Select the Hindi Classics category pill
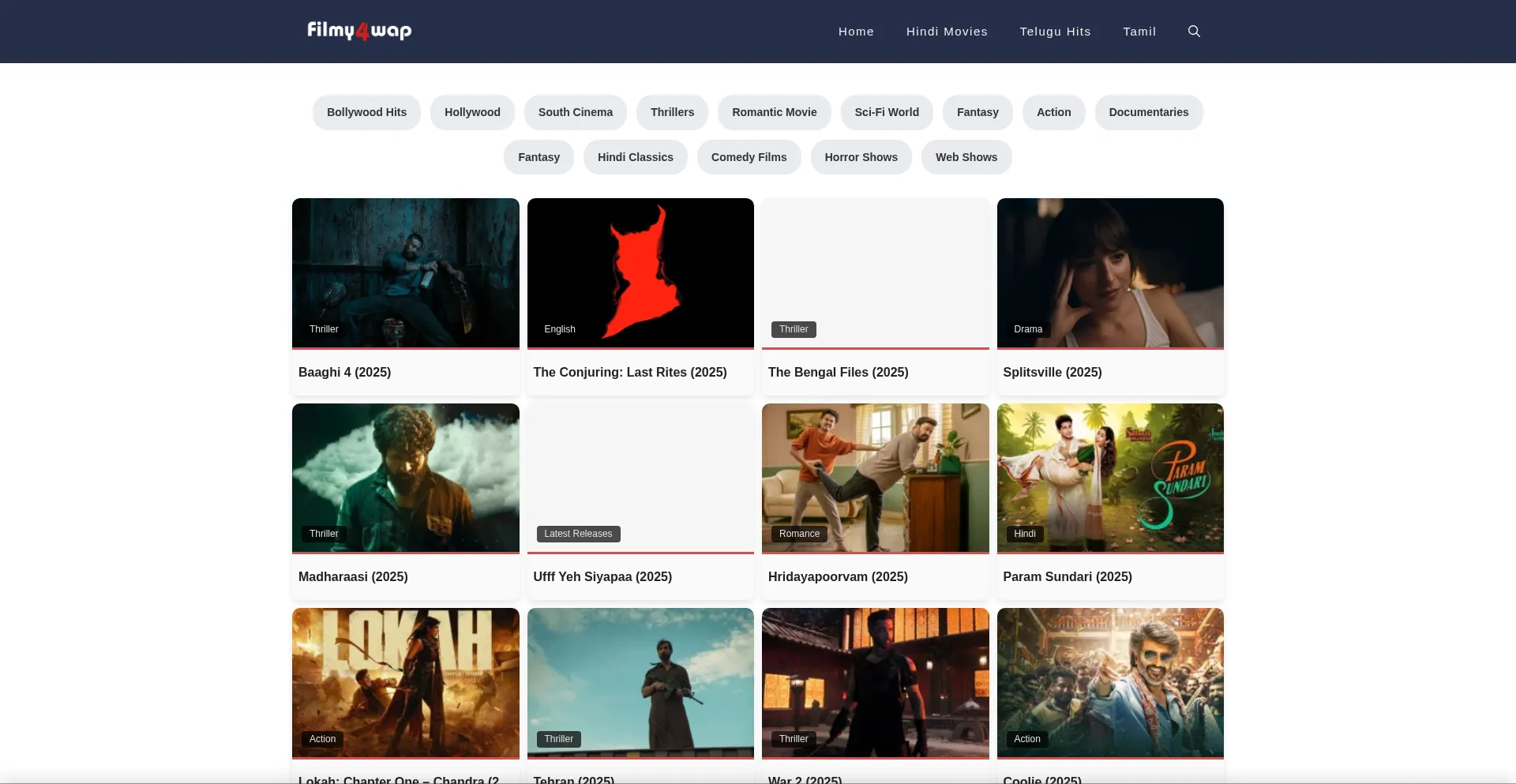 tap(636, 157)
